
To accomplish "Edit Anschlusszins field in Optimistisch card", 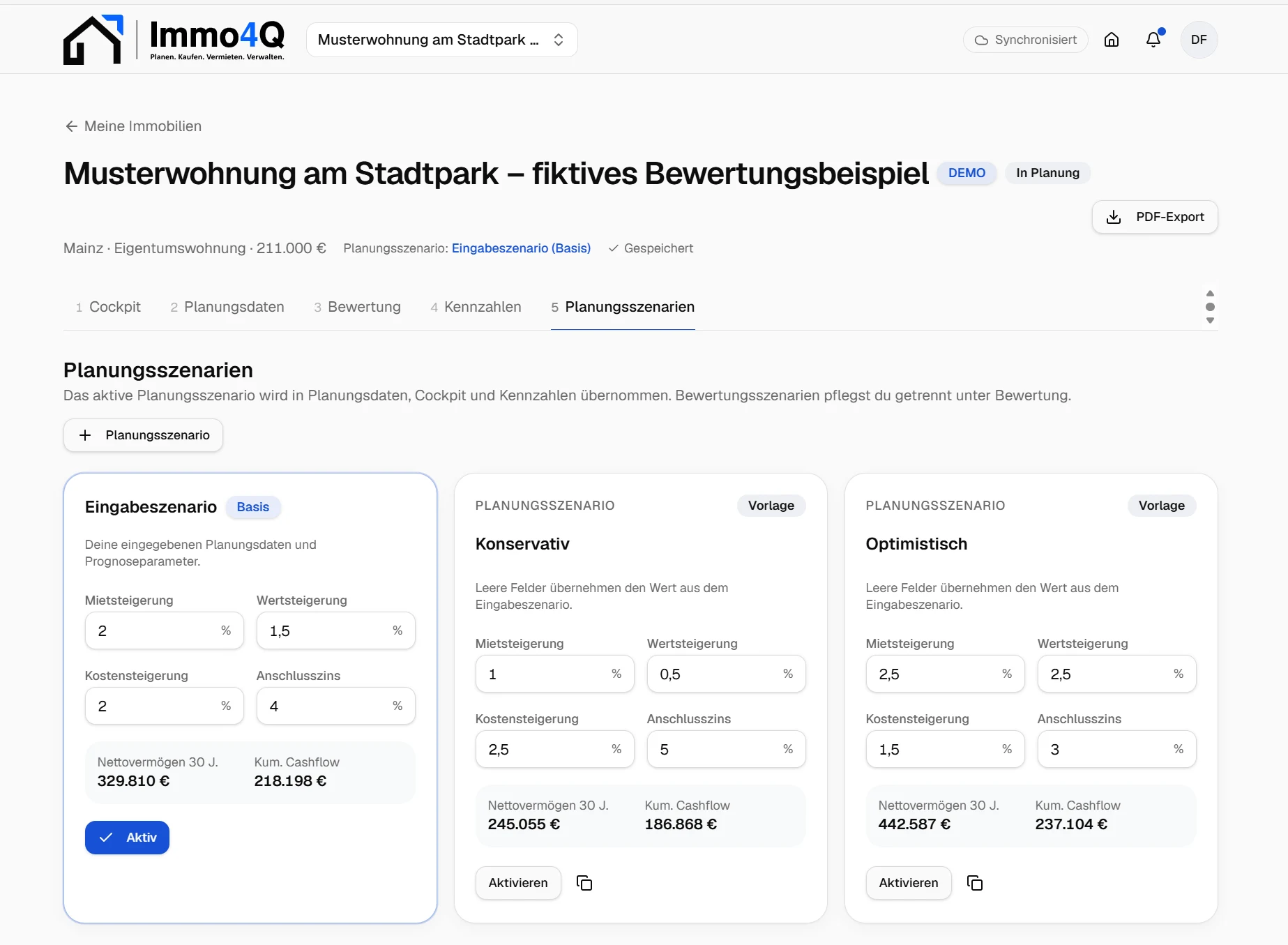I will click(x=1117, y=749).
